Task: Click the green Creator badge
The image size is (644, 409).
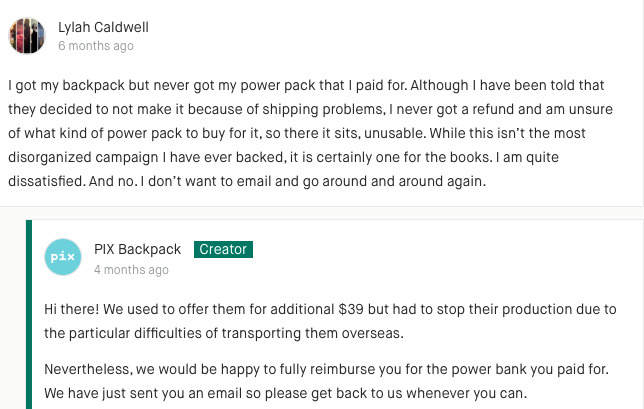Action: 224,250
